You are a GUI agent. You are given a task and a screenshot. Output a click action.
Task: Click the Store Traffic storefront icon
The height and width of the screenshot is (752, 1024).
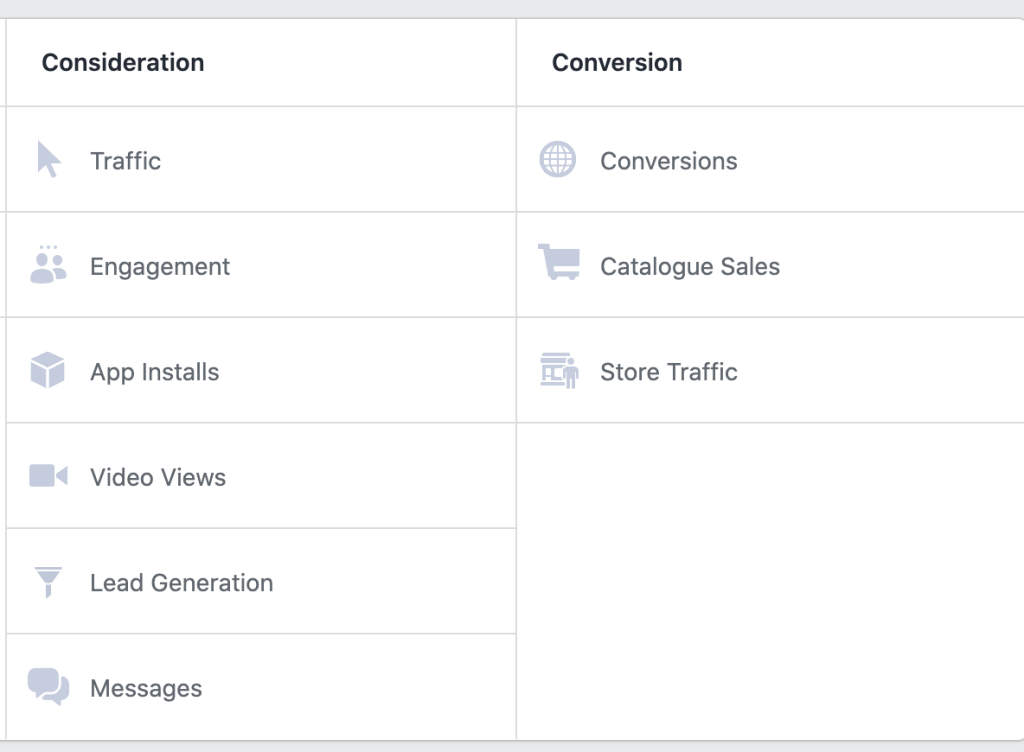(559, 371)
